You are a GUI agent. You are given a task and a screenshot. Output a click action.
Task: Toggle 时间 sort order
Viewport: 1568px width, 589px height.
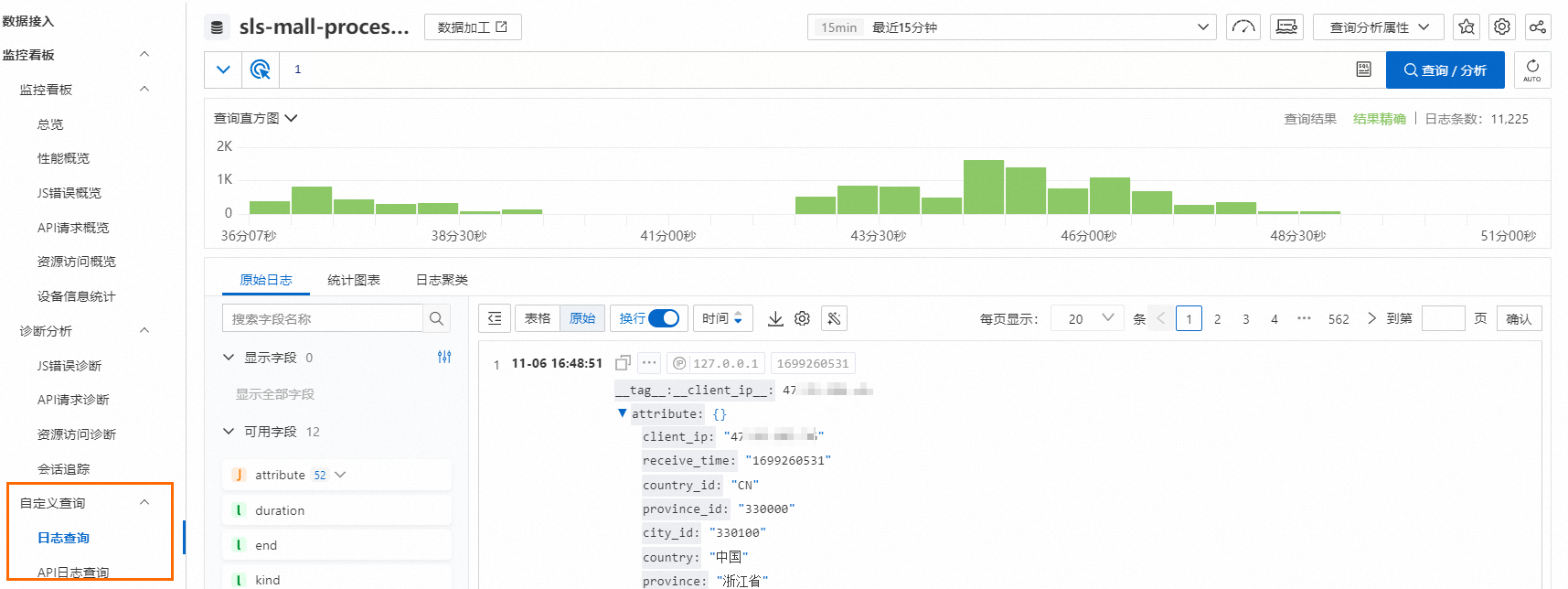723,318
